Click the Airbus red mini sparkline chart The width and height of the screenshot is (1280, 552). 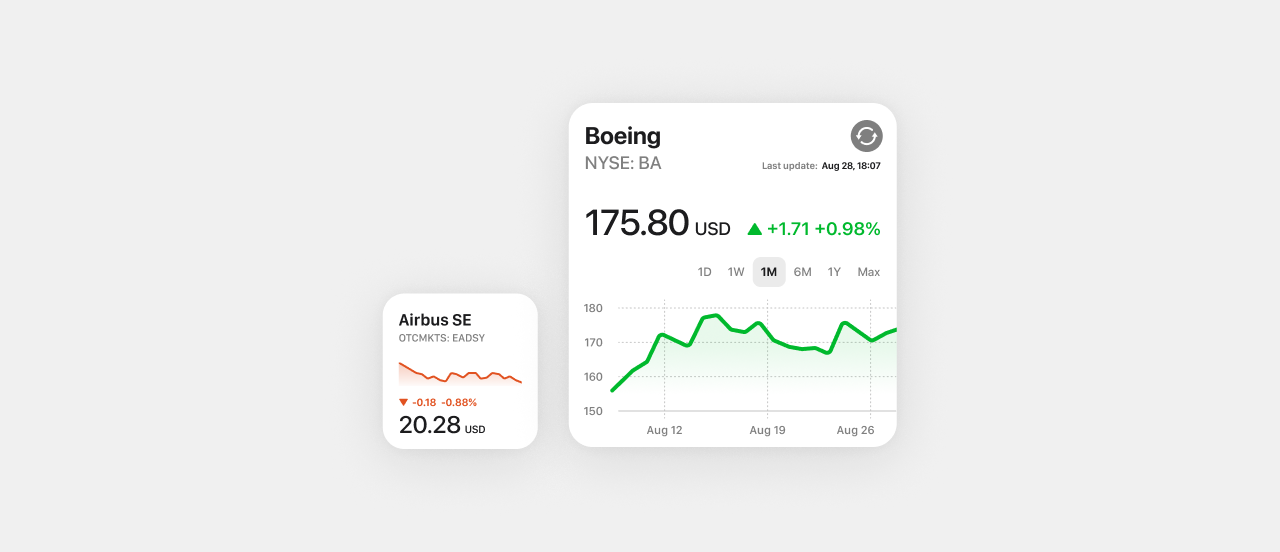point(460,373)
